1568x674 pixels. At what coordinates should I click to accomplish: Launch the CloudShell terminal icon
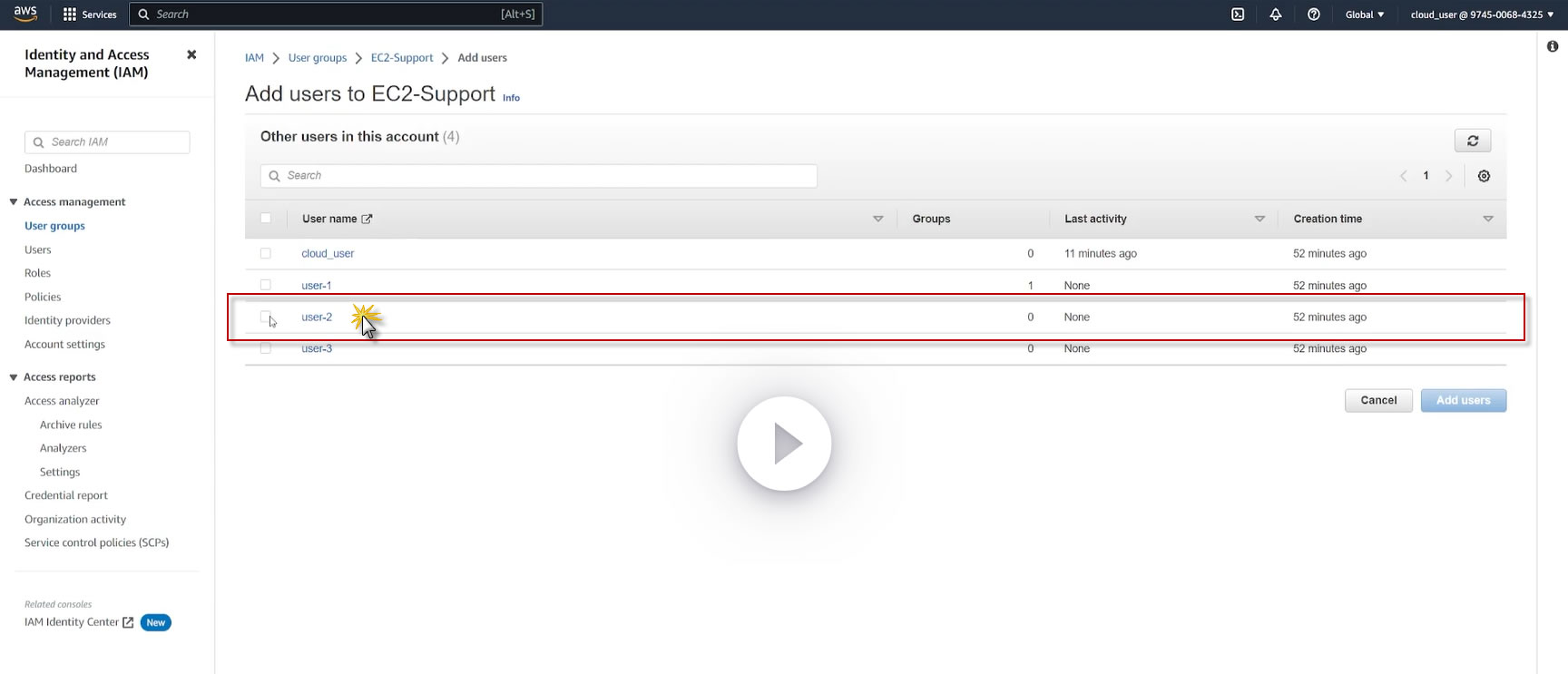coord(1238,15)
